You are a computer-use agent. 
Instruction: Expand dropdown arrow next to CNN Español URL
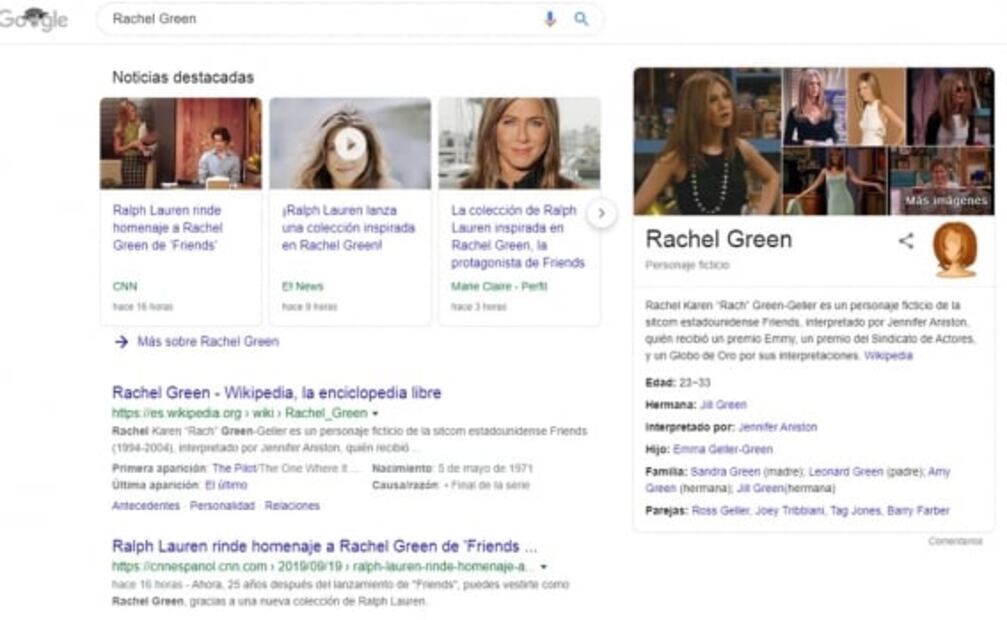click(x=544, y=567)
